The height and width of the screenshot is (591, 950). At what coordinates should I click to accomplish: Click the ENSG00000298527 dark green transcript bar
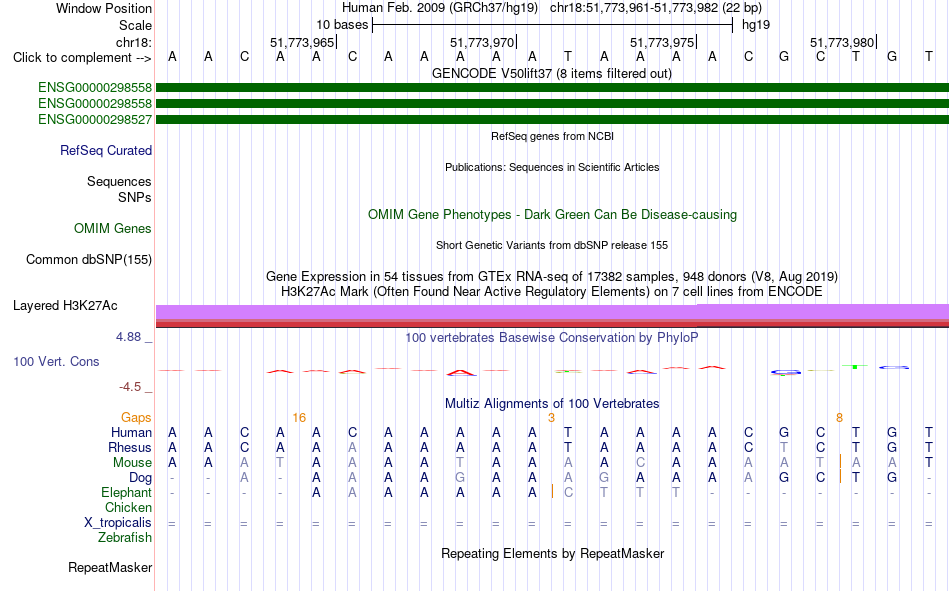pyautogui.click(x=552, y=119)
